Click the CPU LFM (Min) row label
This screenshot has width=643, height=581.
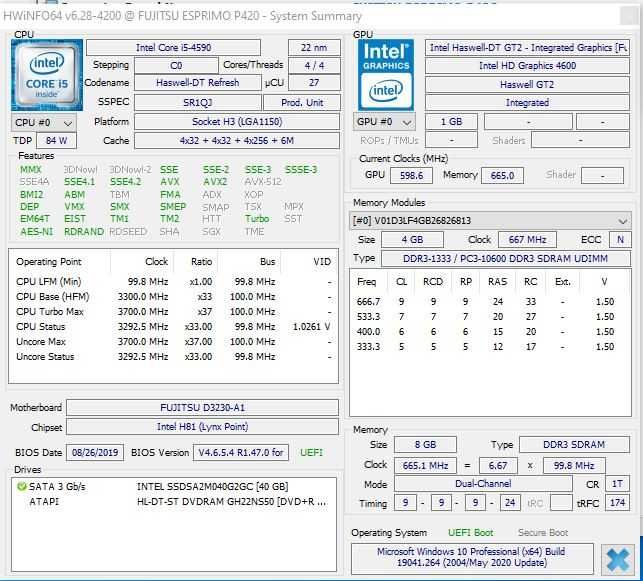point(49,282)
